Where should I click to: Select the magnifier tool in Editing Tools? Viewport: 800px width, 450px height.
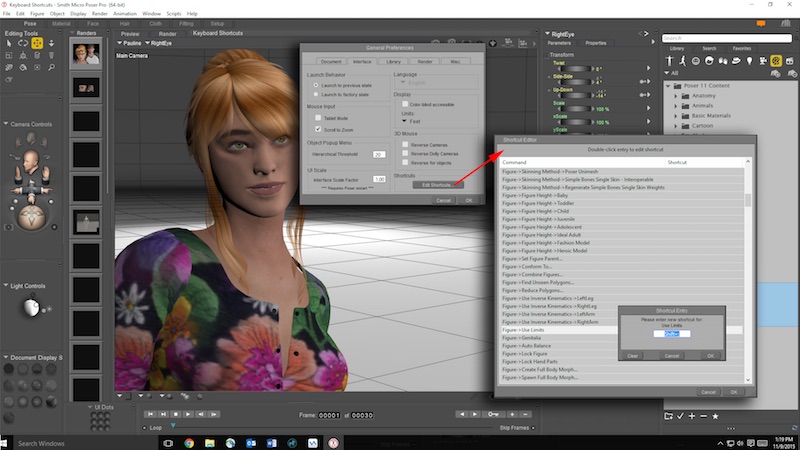click(x=52, y=67)
